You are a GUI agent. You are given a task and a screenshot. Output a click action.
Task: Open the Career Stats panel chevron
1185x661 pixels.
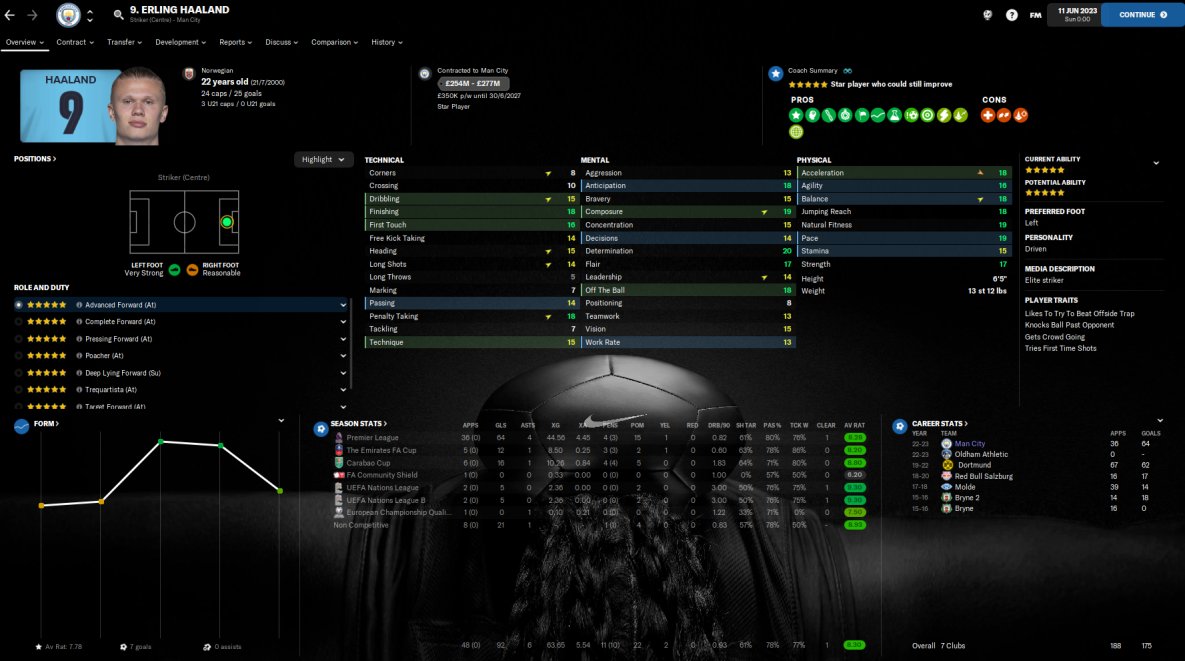(1160, 421)
